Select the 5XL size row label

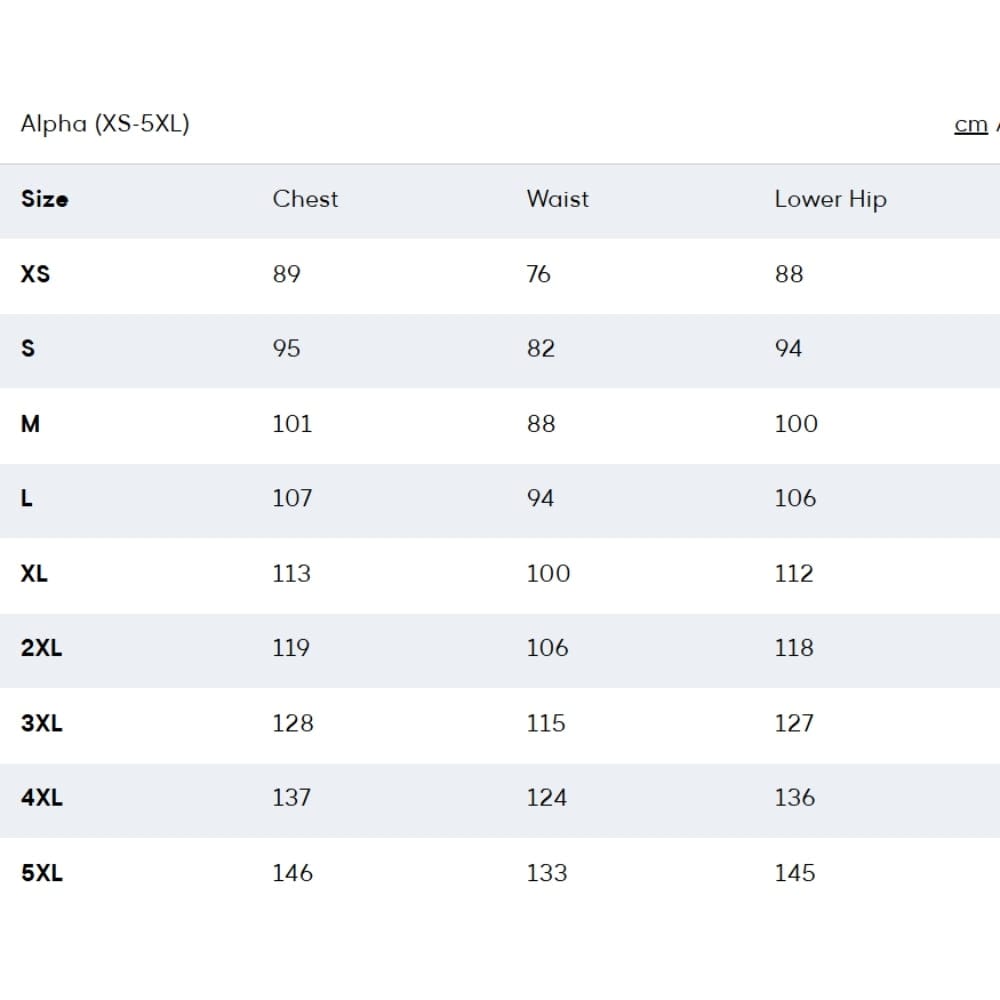(41, 874)
